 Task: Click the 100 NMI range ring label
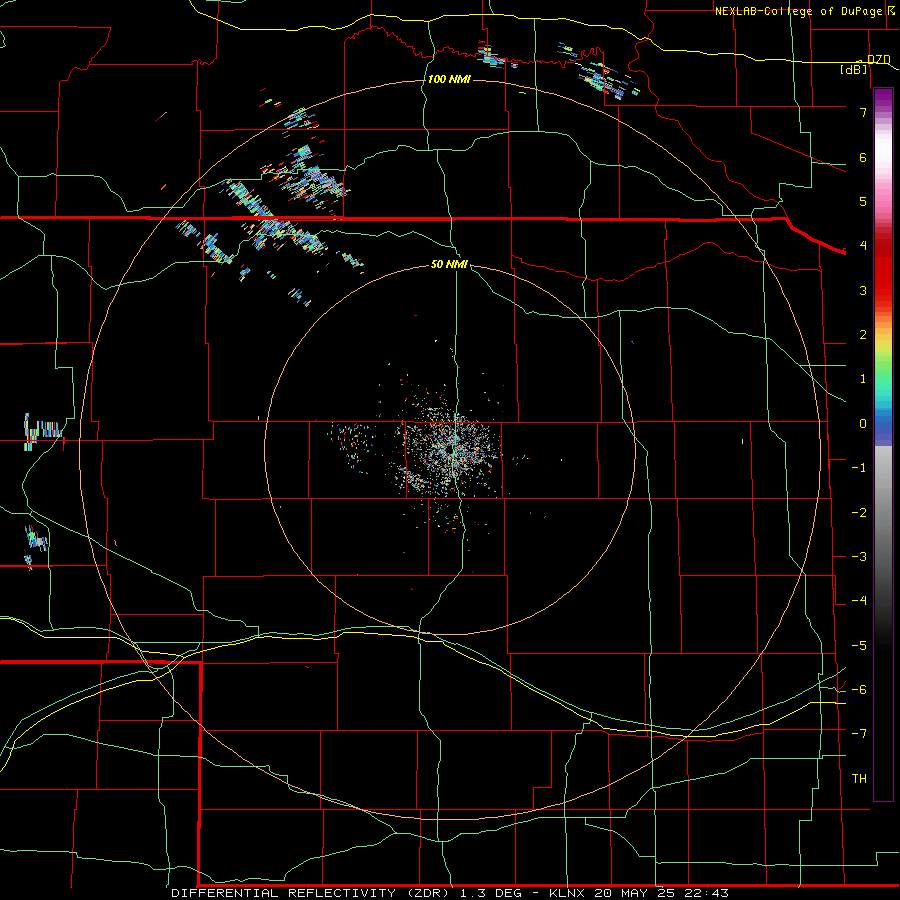[449, 79]
